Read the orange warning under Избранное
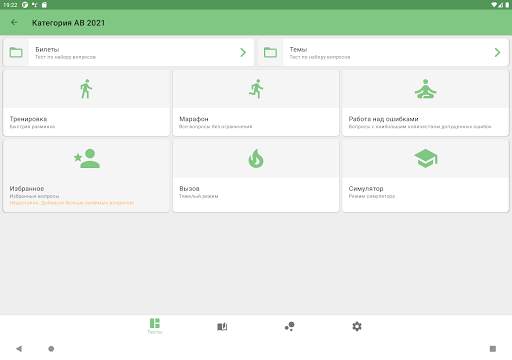Screen dimensions: 512x360 pos(72,203)
